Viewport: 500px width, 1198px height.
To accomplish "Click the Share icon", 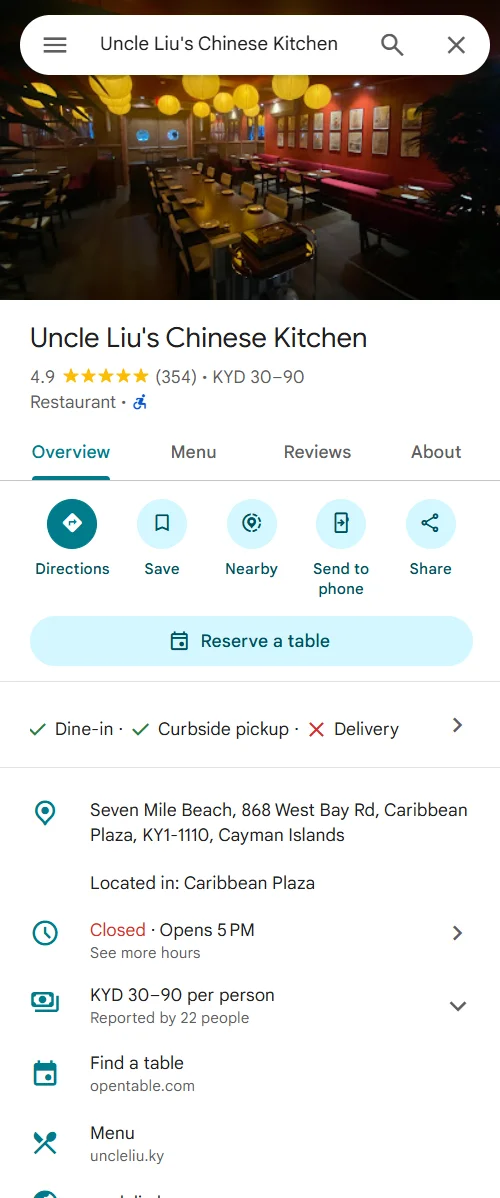I will [x=430, y=524].
